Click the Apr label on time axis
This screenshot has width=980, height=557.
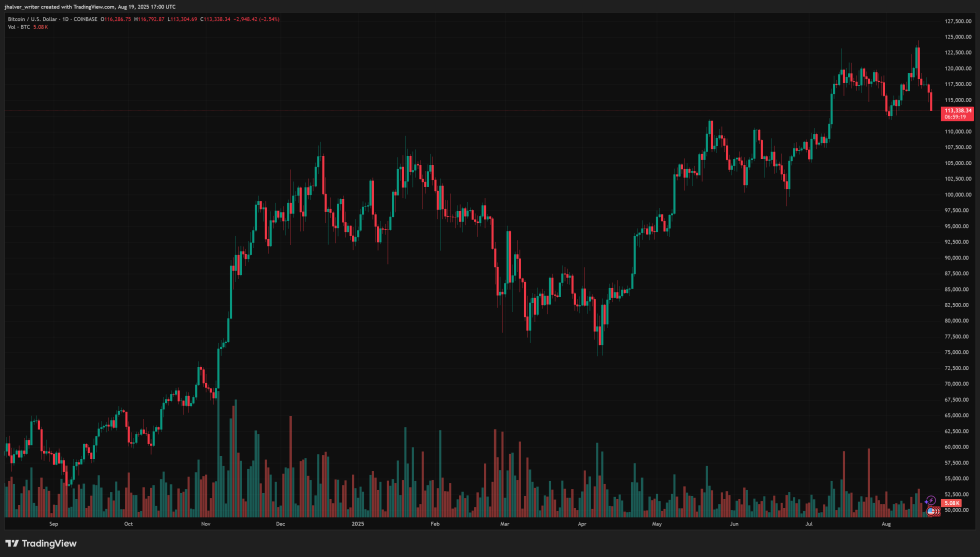coord(582,523)
